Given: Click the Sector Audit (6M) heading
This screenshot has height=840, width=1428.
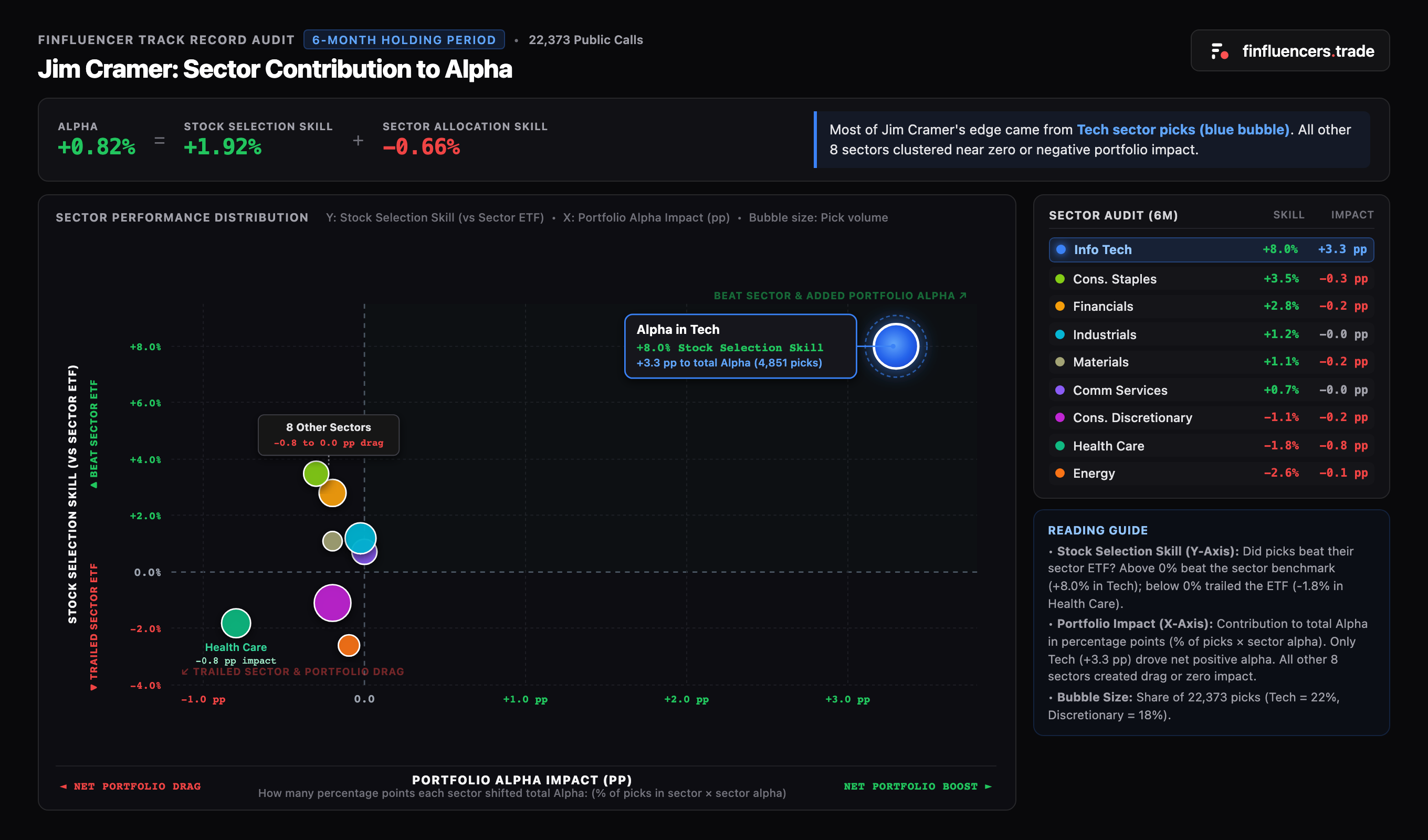Looking at the screenshot, I should 1113,215.
